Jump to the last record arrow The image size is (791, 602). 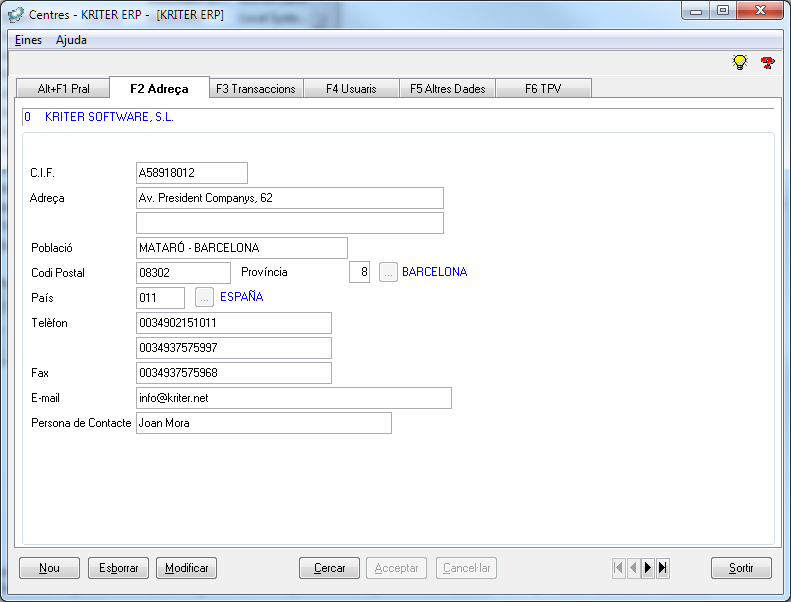[662, 568]
